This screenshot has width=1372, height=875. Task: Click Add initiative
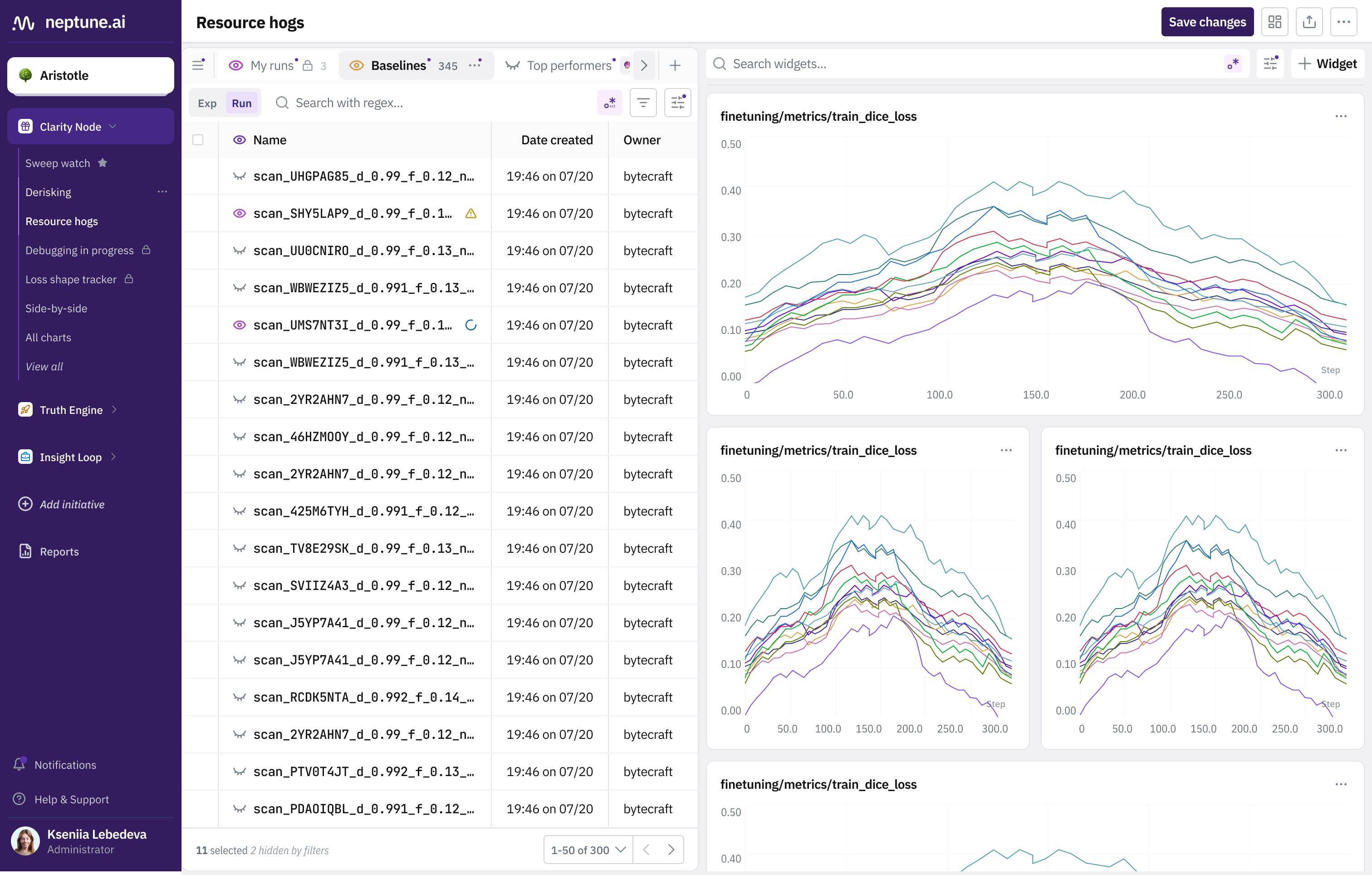[x=62, y=504]
